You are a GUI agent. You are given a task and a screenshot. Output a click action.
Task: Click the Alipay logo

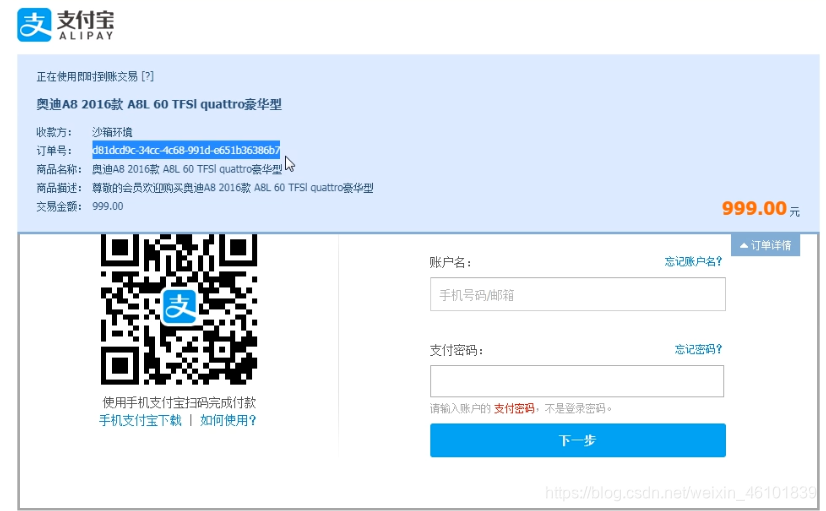point(65,24)
